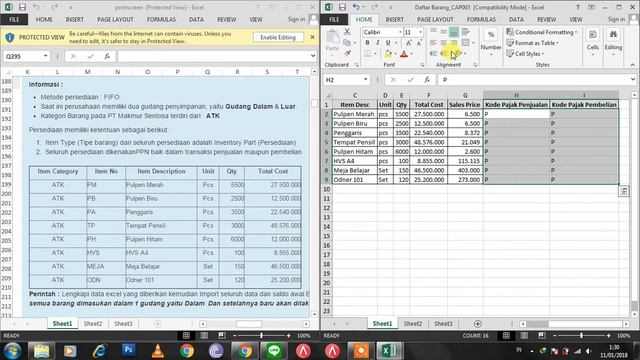
Task: Open VLC media player from taskbar
Action: click(x=158, y=351)
